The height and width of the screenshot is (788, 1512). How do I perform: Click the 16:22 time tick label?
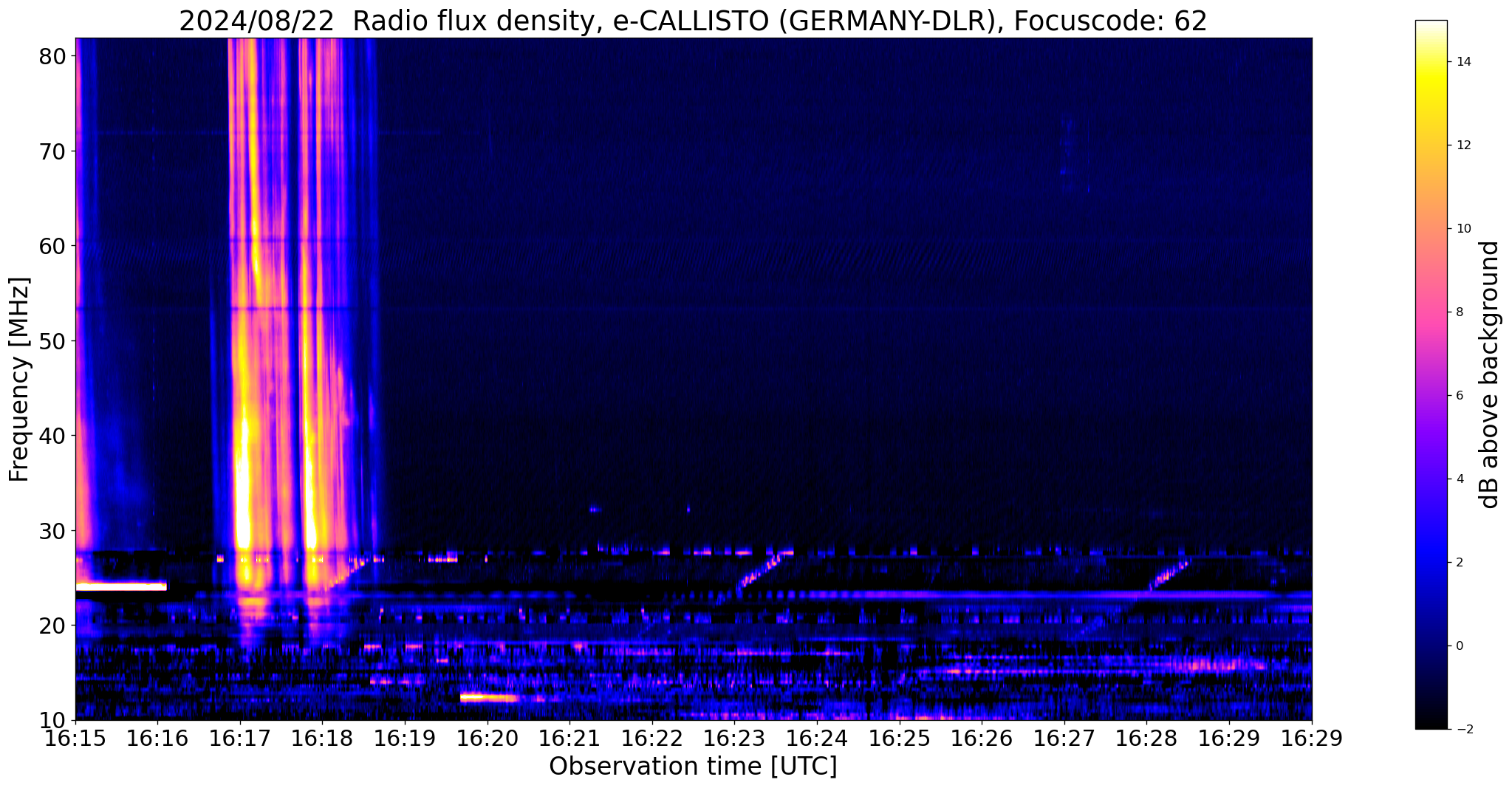(652, 739)
